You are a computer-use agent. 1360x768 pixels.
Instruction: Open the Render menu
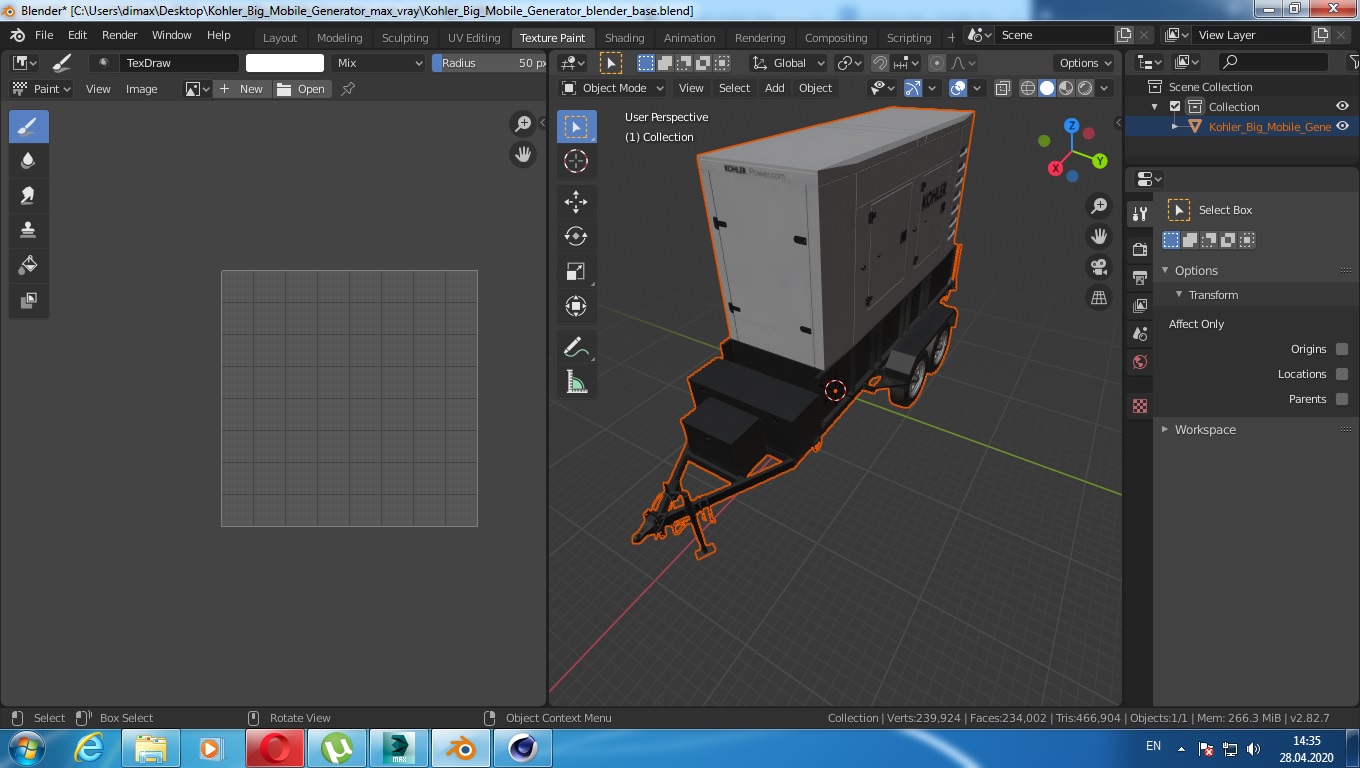coord(120,35)
